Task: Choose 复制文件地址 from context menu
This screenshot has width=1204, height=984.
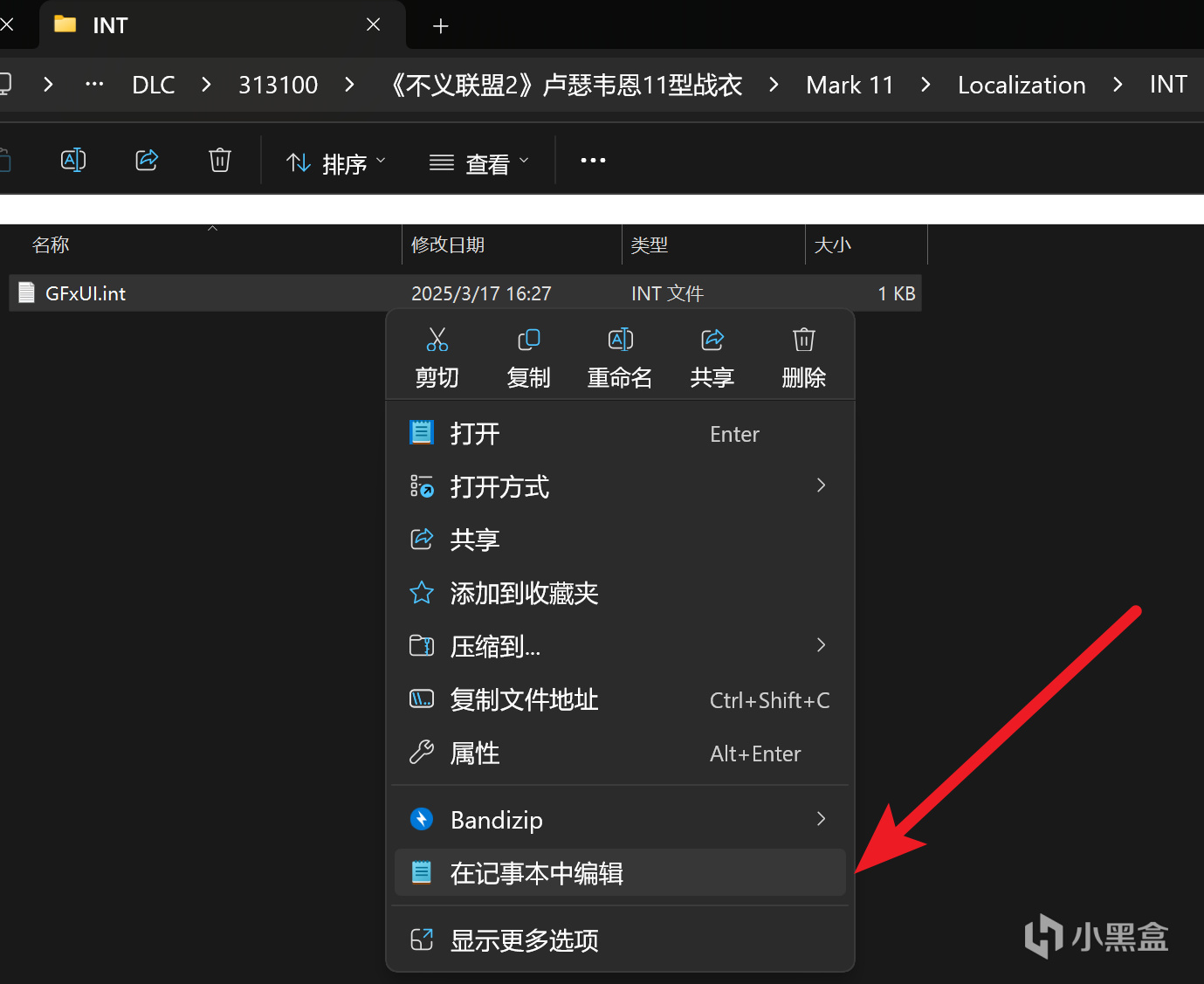Action: [620, 699]
